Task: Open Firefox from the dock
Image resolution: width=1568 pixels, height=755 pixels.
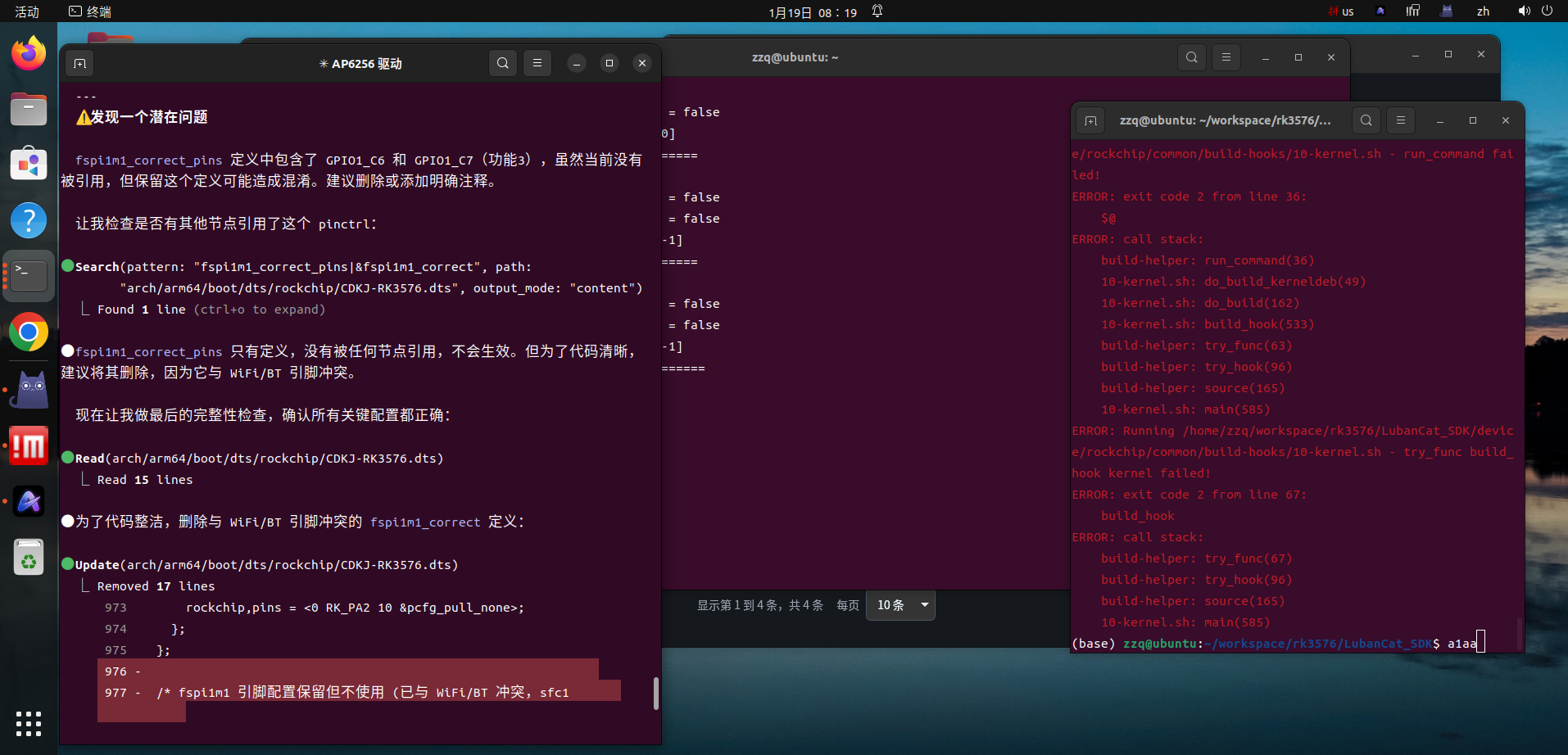Action: pos(29,53)
